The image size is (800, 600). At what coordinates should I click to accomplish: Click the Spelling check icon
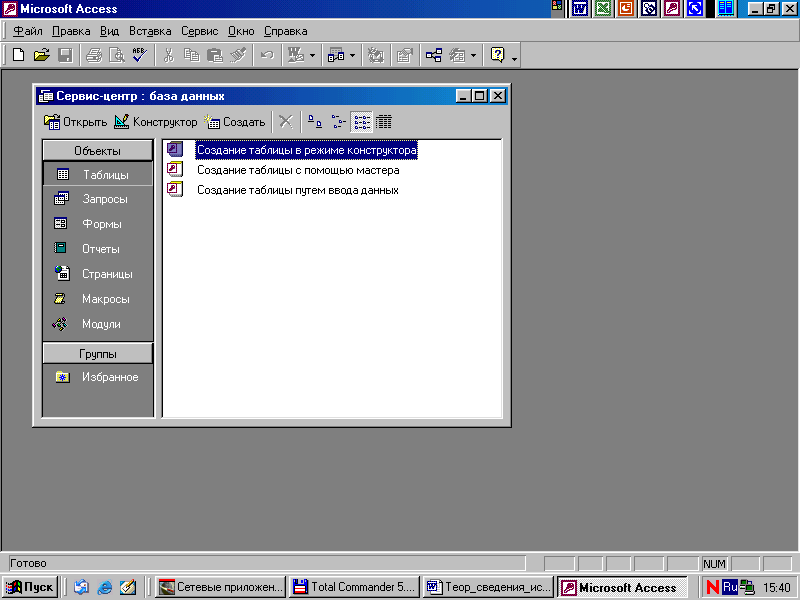click(x=140, y=55)
